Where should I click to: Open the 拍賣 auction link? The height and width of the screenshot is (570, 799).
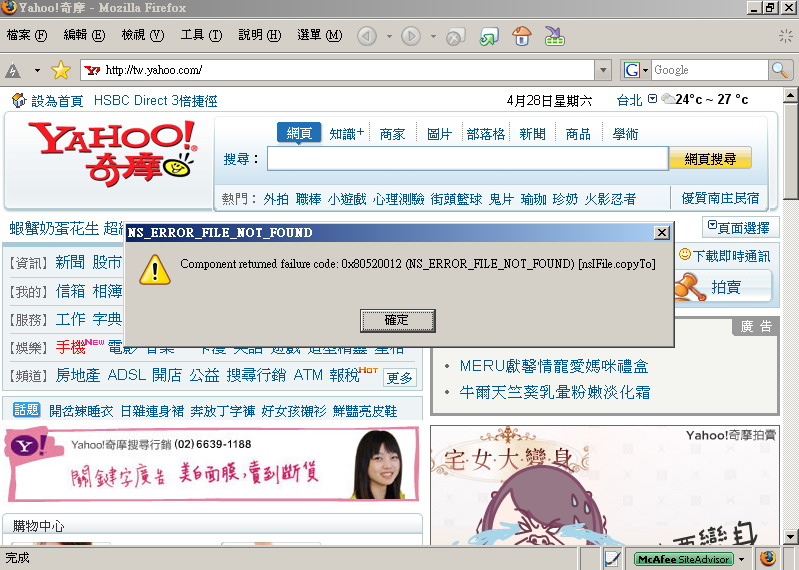coord(726,287)
